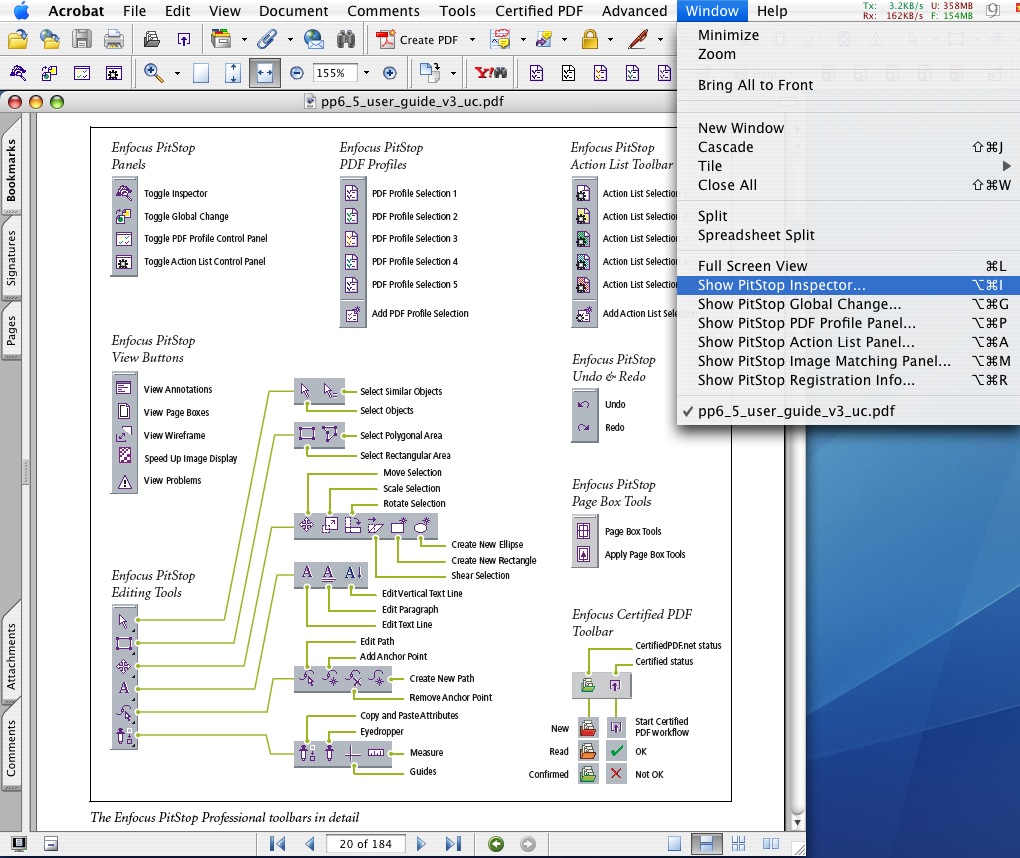Open the Organizer file-drawer icon
The image size is (1020, 858).
[x=221, y=40]
